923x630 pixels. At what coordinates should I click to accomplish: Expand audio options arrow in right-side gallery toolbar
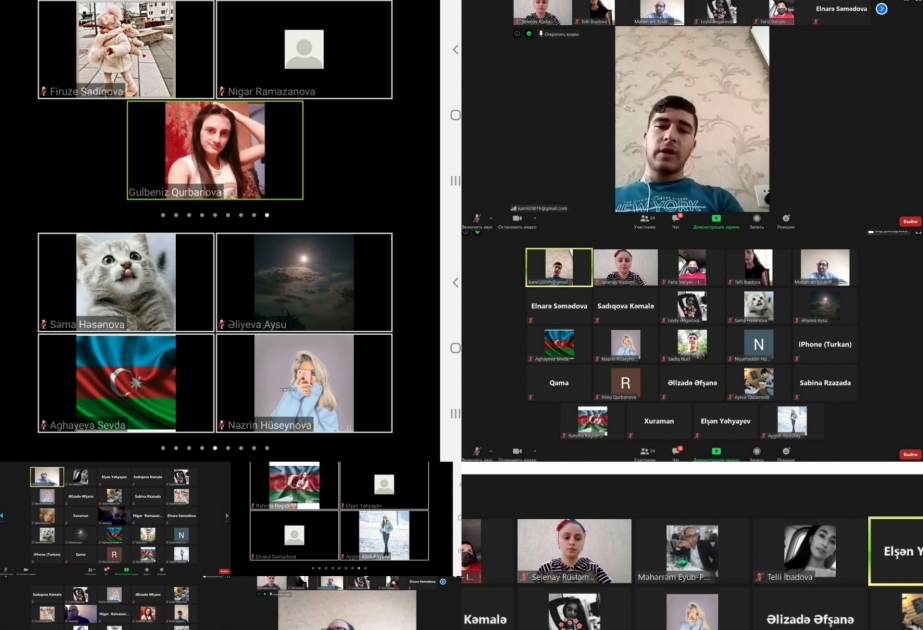tap(491, 450)
